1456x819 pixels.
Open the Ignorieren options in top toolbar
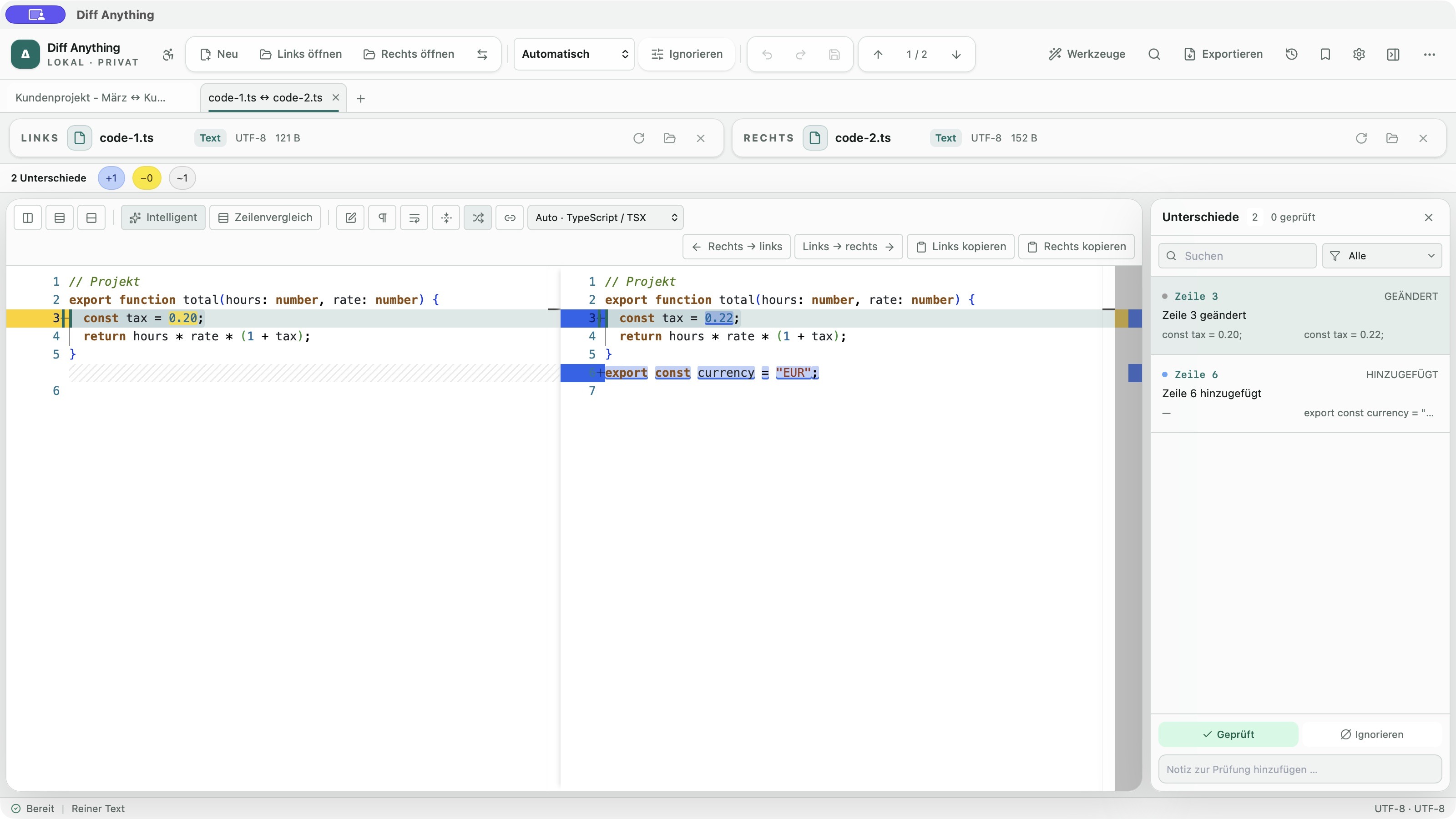[x=687, y=54]
